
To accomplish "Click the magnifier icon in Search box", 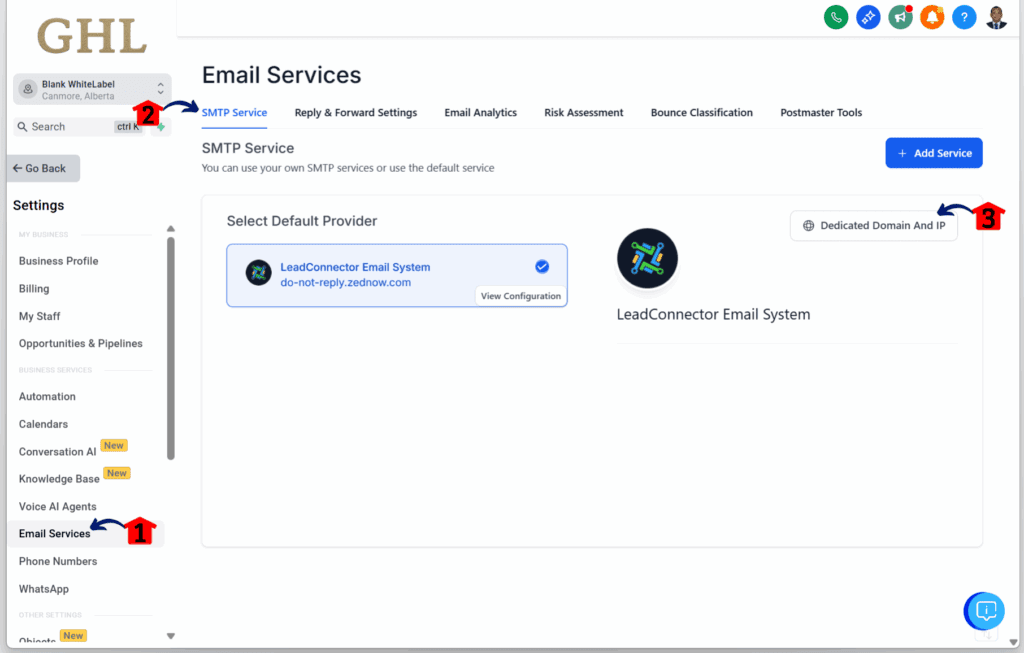I will (x=23, y=127).
